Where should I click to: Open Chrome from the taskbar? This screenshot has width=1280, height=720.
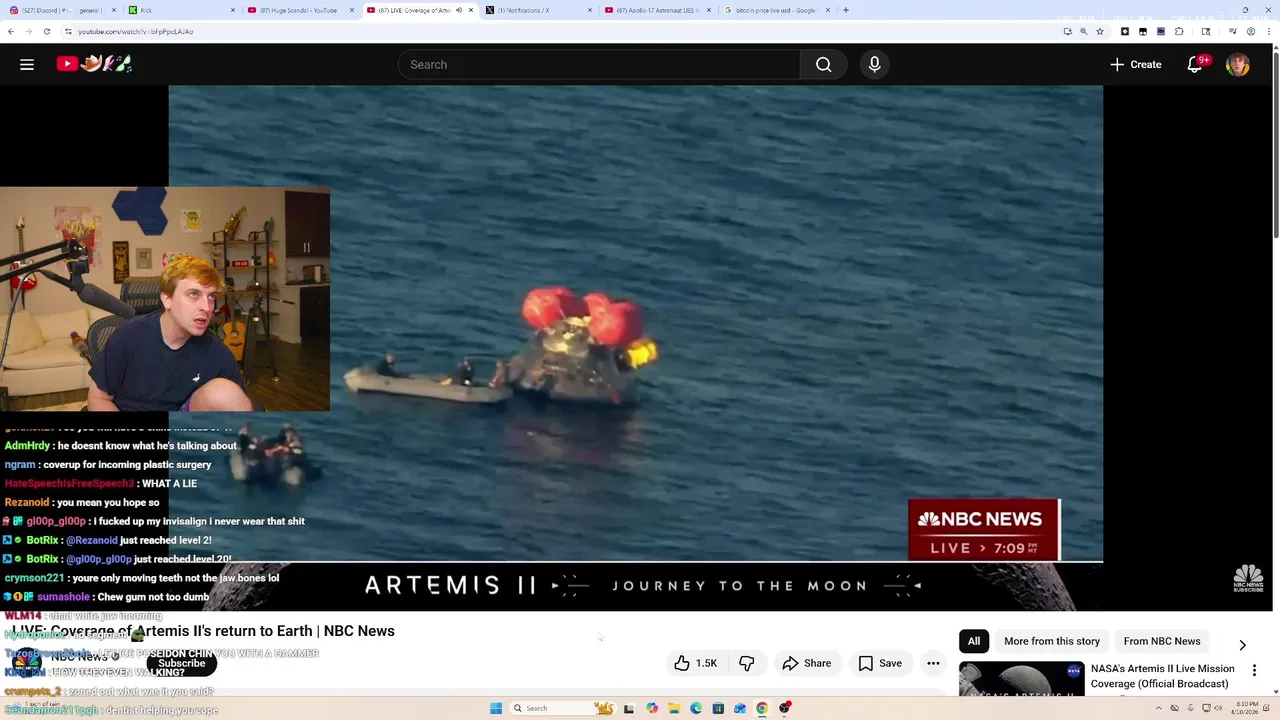[762, 708]
